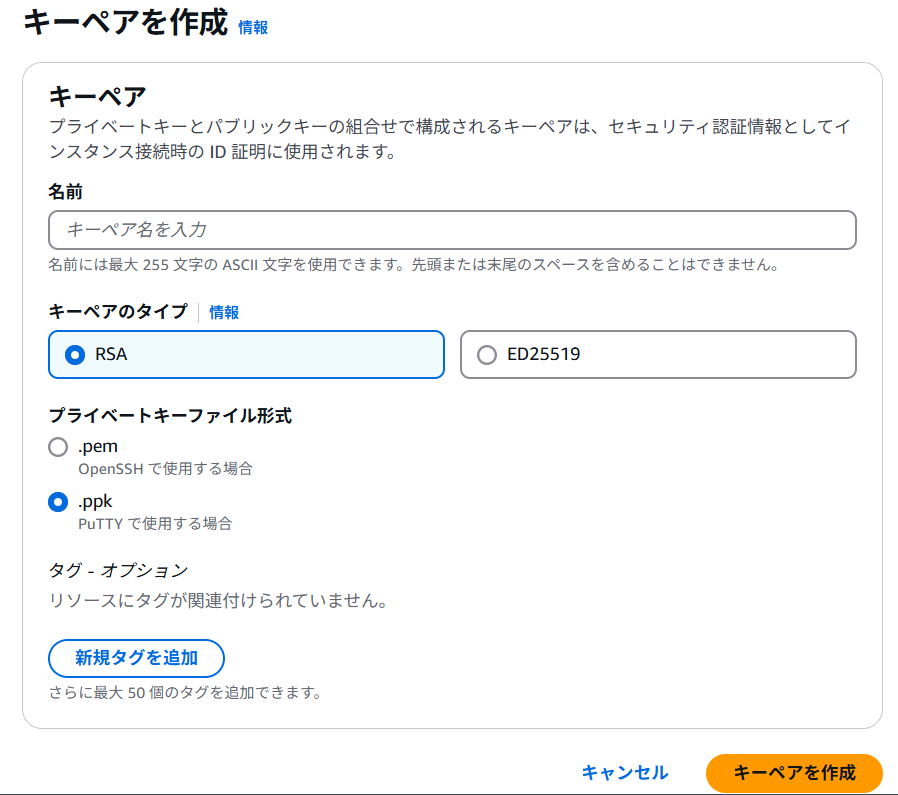Click the 名前には最大 255 文字 hint text

coord(414,265)
